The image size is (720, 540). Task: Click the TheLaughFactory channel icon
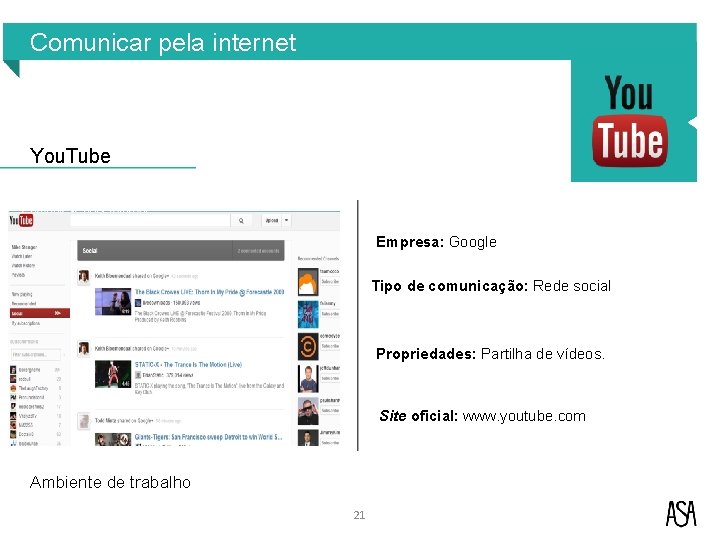13,388
